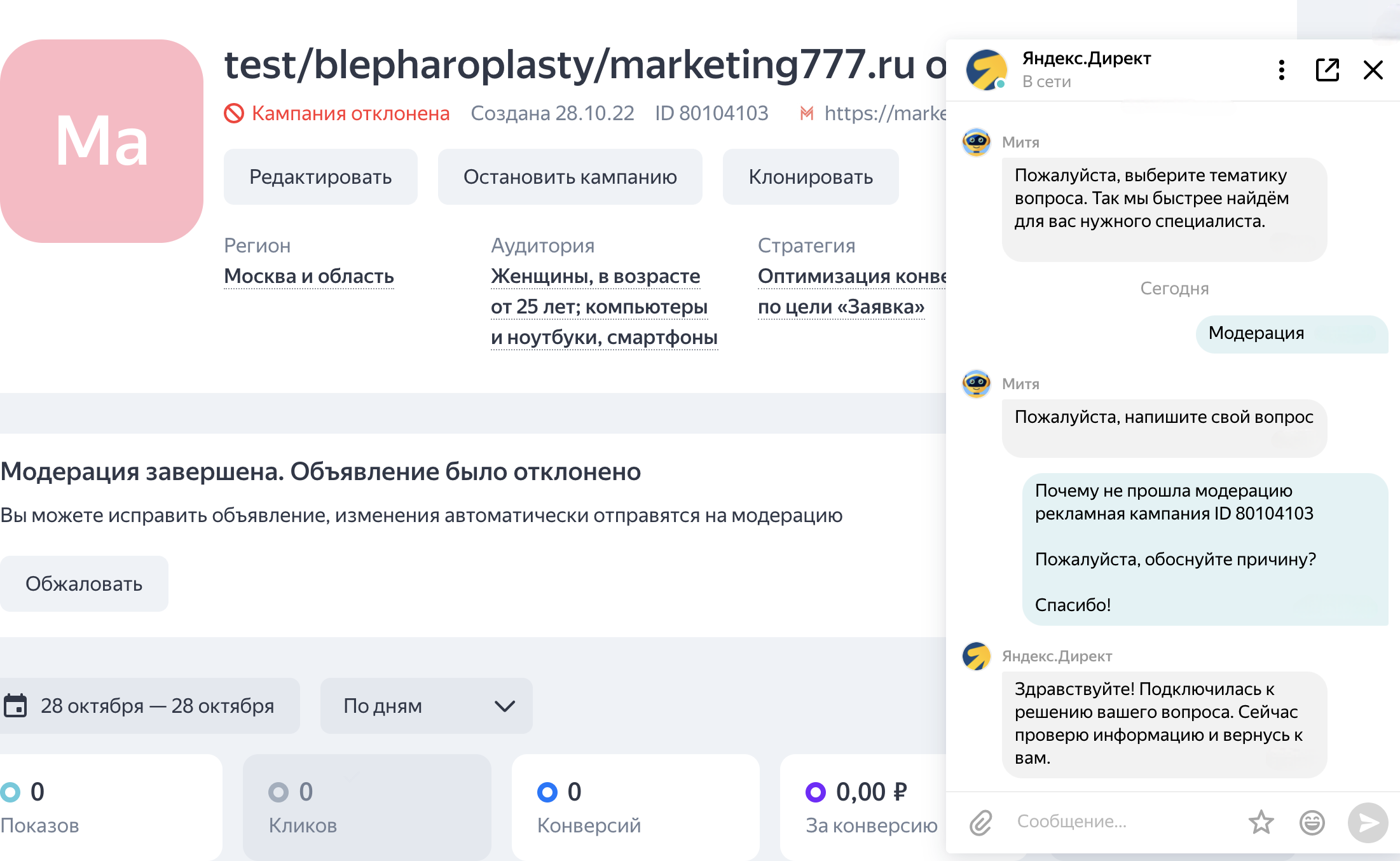Open the 28 октября date range picker
Image resolution: width=1400 pixels, height=861 pixels.
pos(157,706)
